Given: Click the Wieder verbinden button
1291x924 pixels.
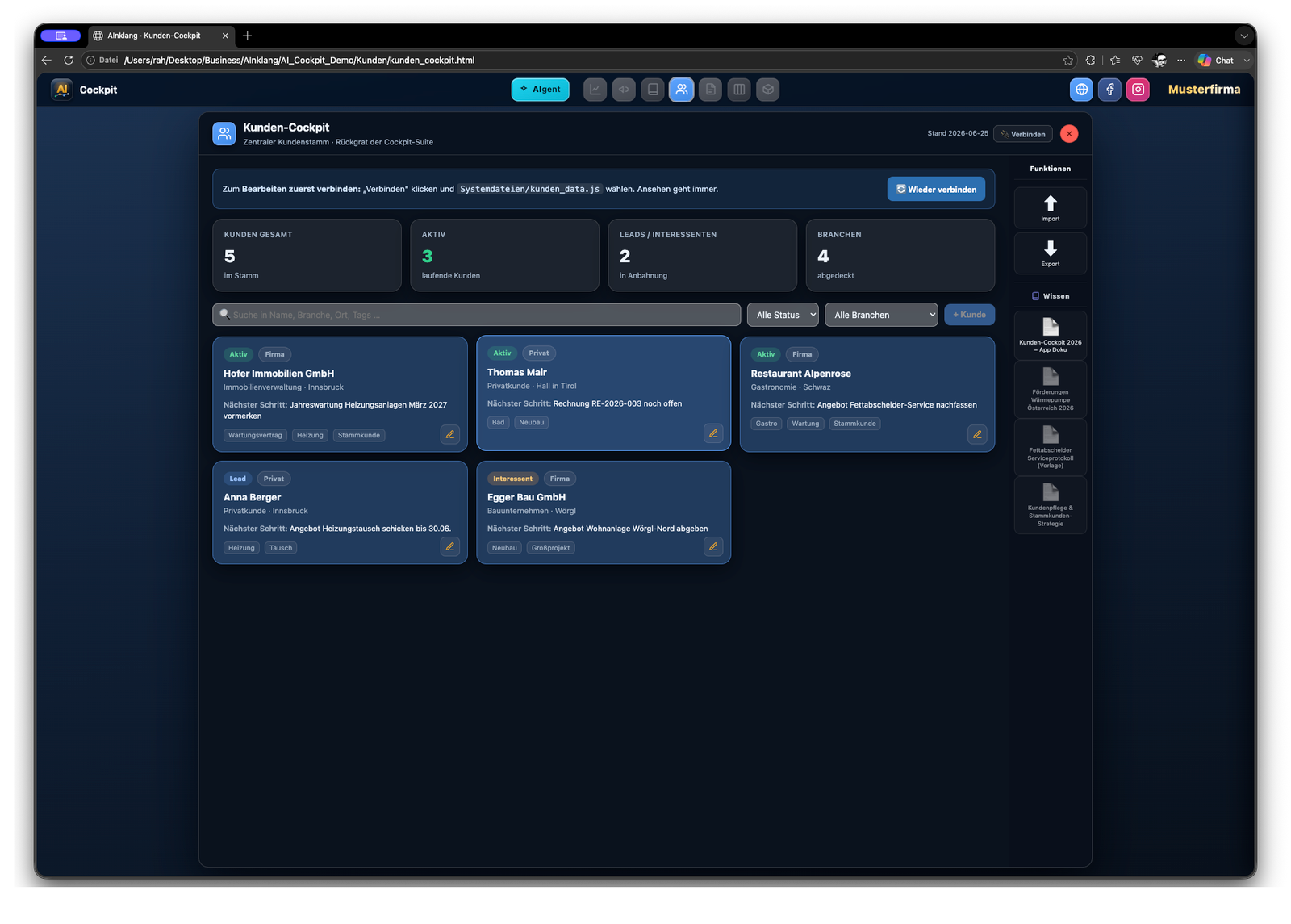Looking at the screenshot, I should tap(936, 189).
